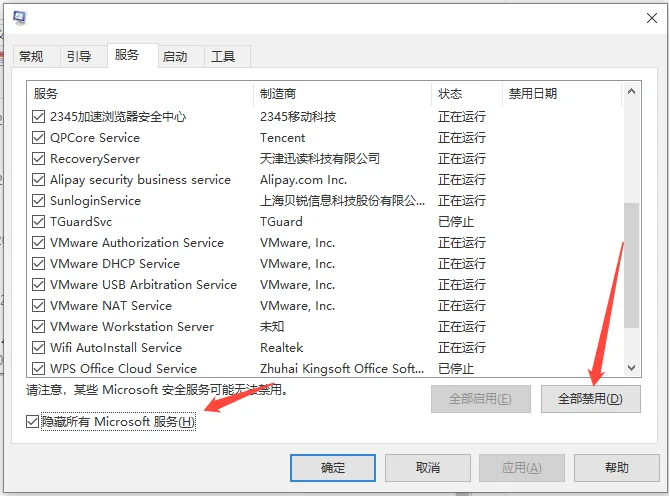The width and height of the screenshot is (670, 497).
Task: Click the 确定 button
Action: click(333, 468)
